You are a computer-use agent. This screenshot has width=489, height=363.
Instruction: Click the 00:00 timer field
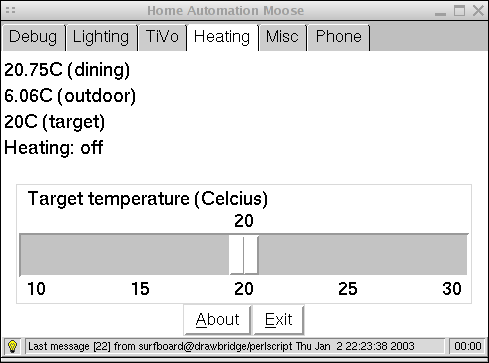pyautogui.click(x=468, y=346)
